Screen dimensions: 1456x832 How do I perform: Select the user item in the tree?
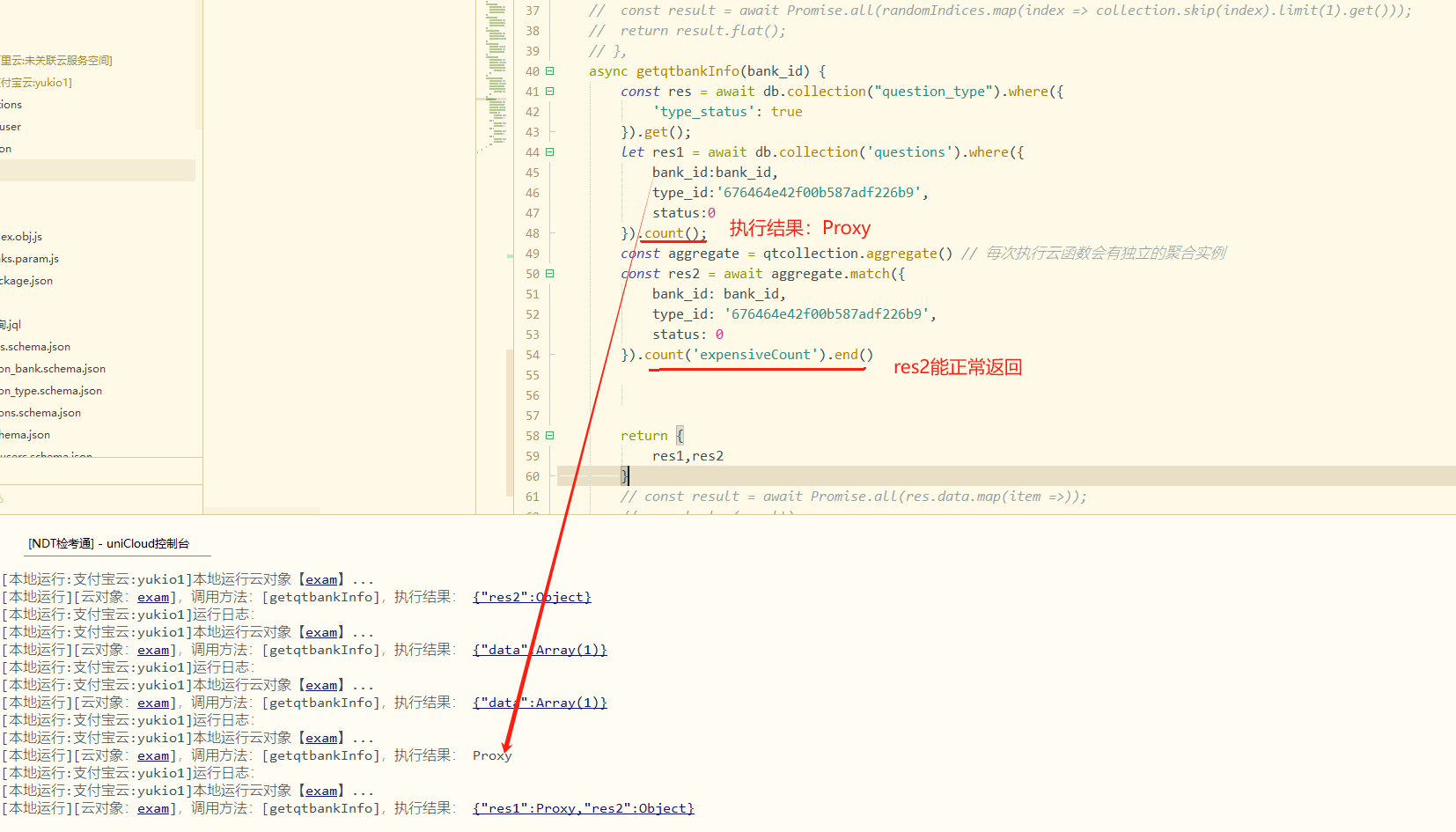[11, 127]
